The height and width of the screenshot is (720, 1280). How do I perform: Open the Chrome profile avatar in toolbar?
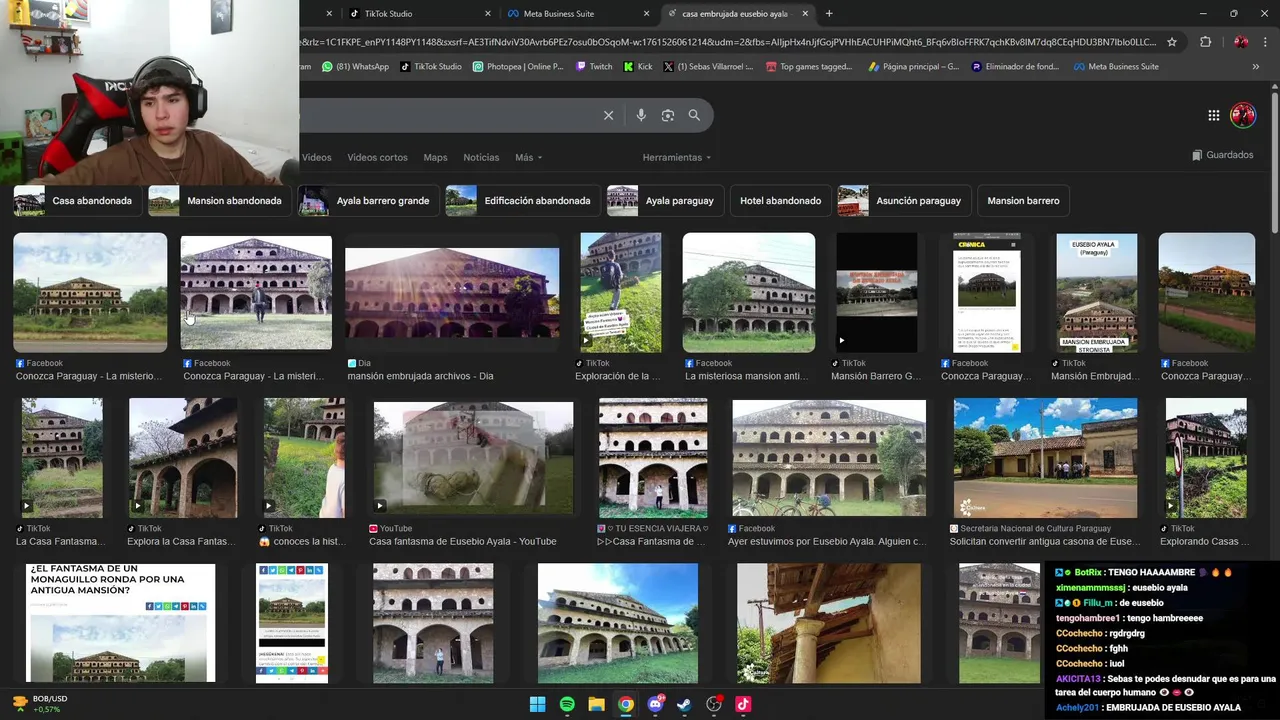(1241, 42)
